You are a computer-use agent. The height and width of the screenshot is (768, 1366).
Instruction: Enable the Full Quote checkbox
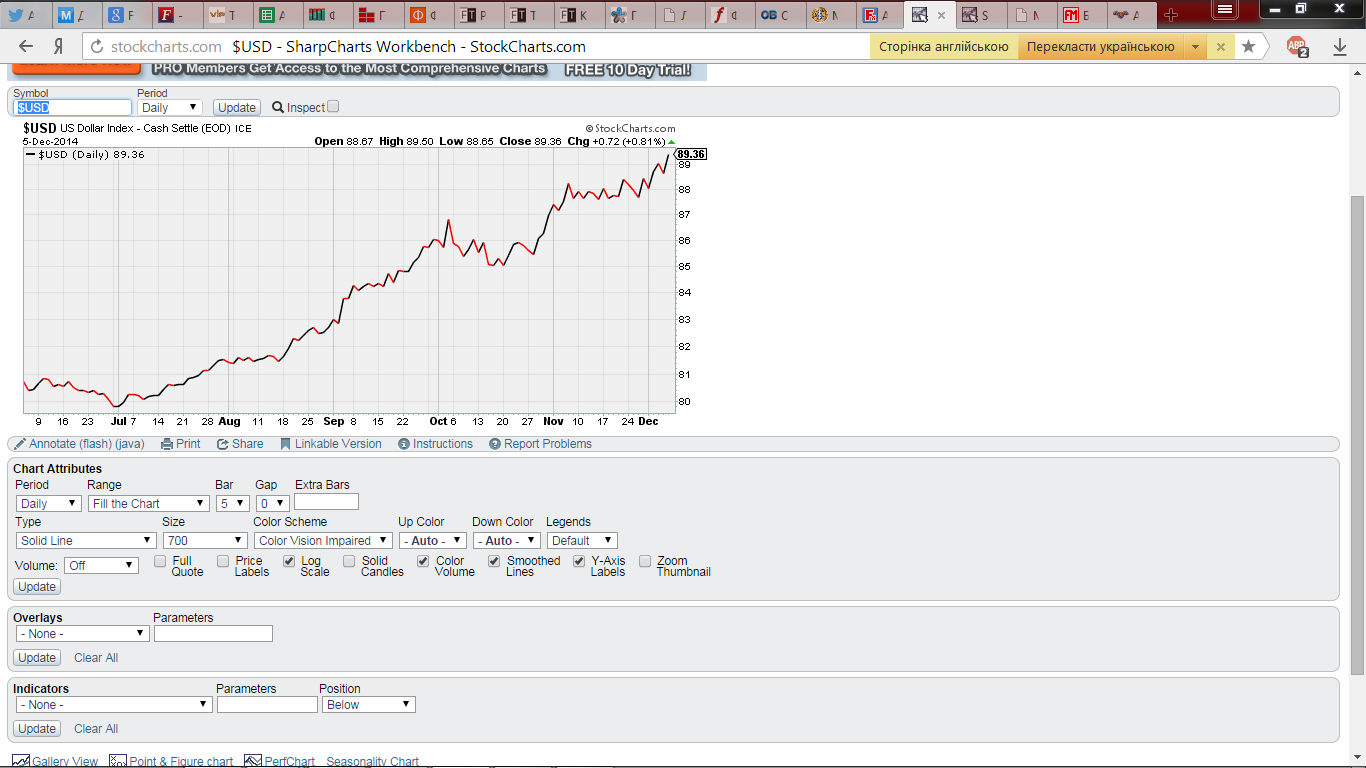160,561
